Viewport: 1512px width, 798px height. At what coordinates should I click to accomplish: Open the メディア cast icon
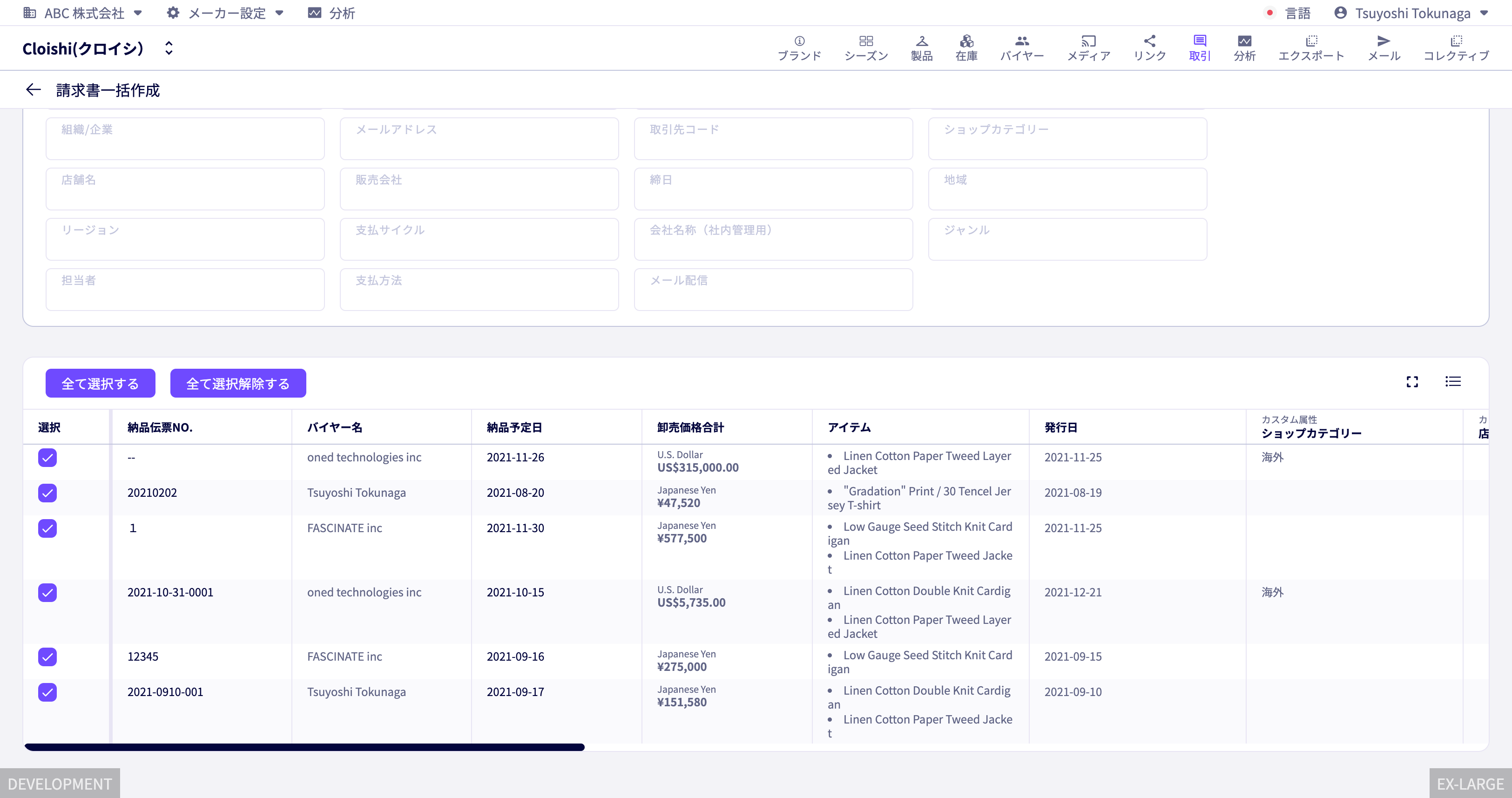pos(1088,41)
